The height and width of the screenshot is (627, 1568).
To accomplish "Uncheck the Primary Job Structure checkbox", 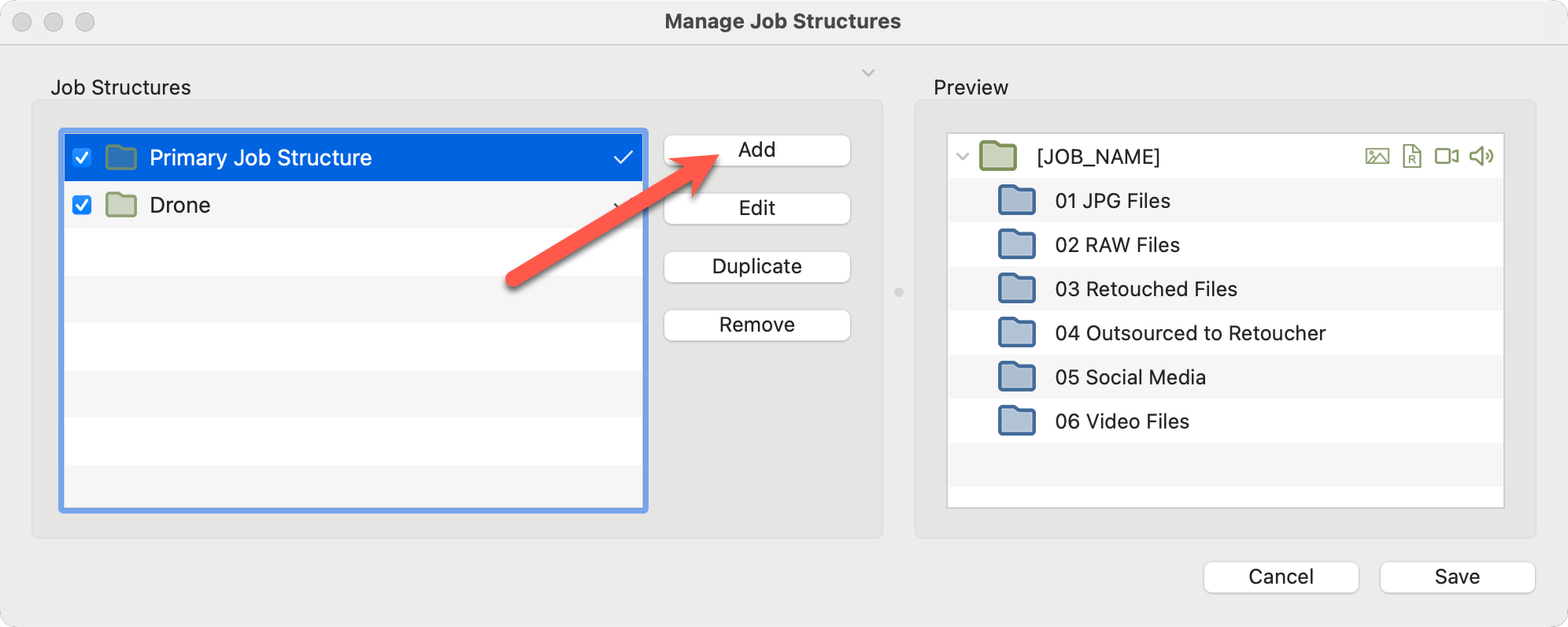I will coord(82,158).
